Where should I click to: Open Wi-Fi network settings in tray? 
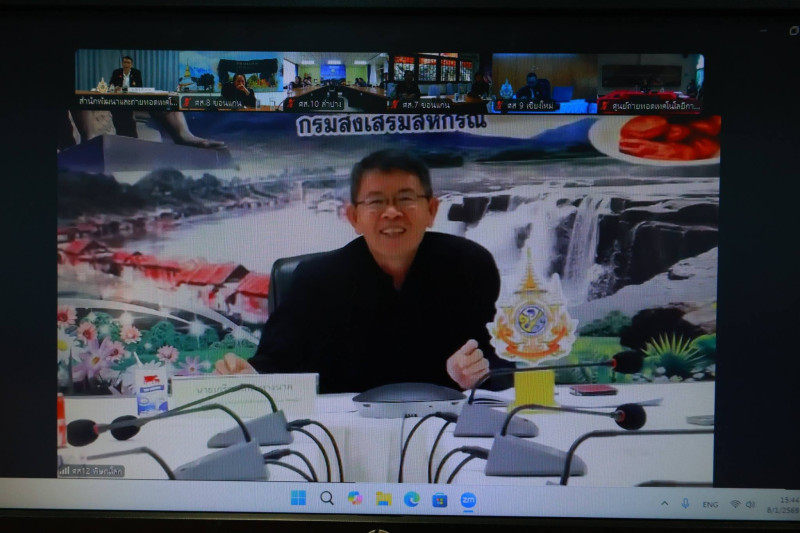(735, 504)
